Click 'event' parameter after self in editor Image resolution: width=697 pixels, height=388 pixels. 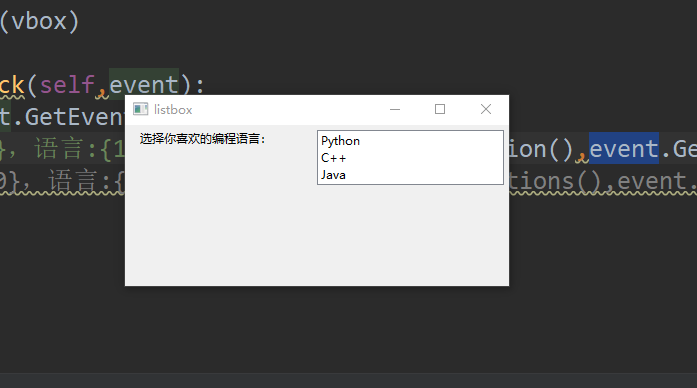point(144,84)
